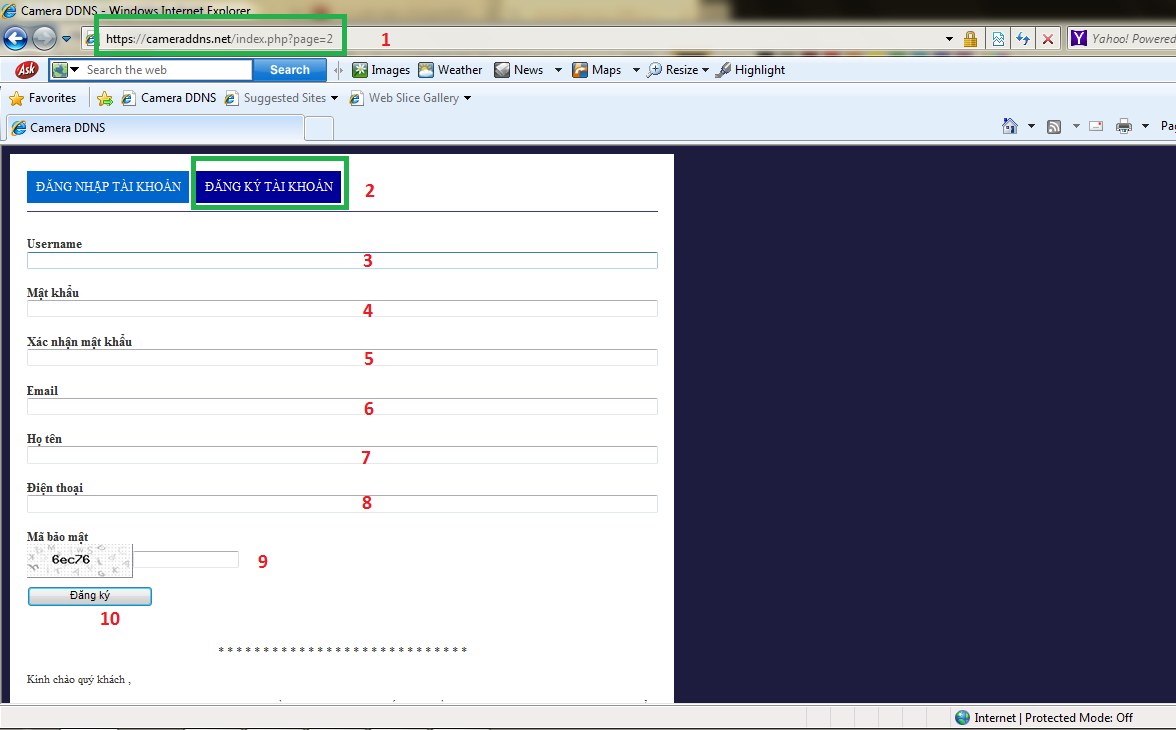This screenshot has height=730, width=1176.
Task: Click the Điện thoại input field
Action: pyautogui.click(x=342, y=503)
